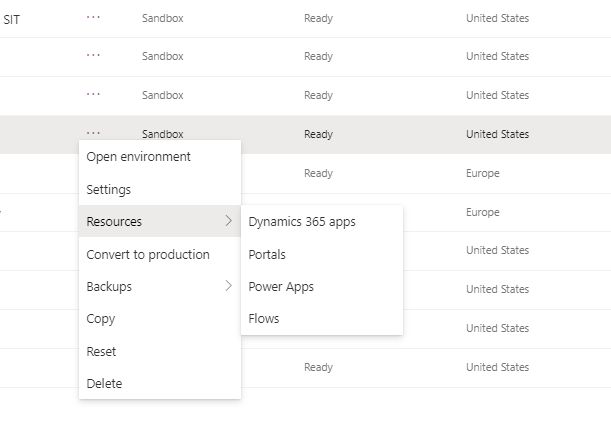
Task: Choose Settings in the context menu
Action: point(108,190)
